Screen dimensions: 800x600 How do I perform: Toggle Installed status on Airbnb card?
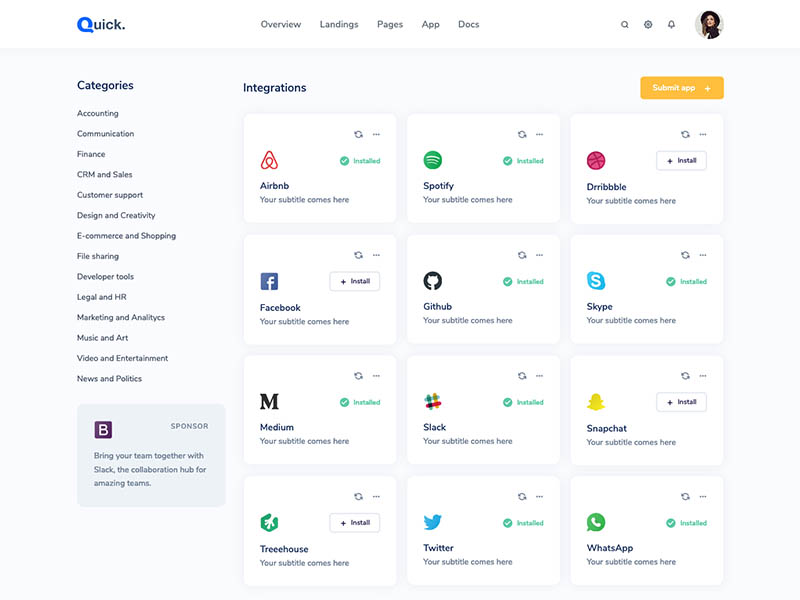(360, 161)
